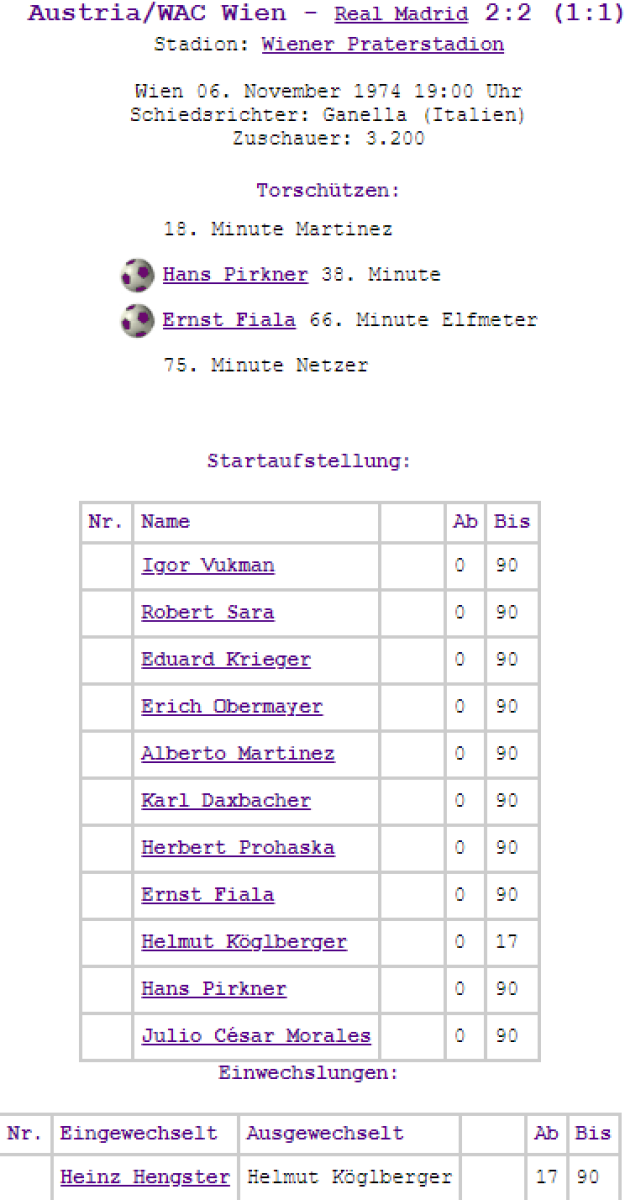625x1200 pixels.
Task: Open substitute Heinz Hengster's link
Action: 145,1177
